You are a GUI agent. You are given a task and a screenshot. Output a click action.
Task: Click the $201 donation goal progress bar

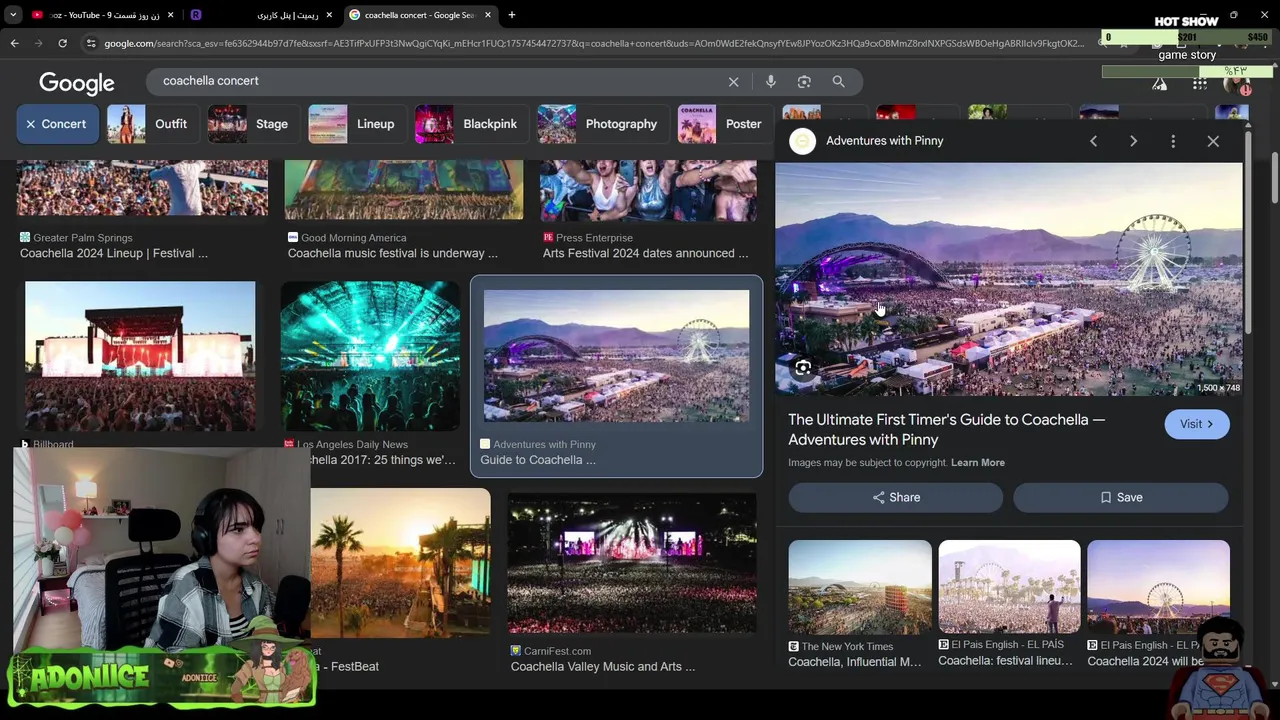(1187, 37)
